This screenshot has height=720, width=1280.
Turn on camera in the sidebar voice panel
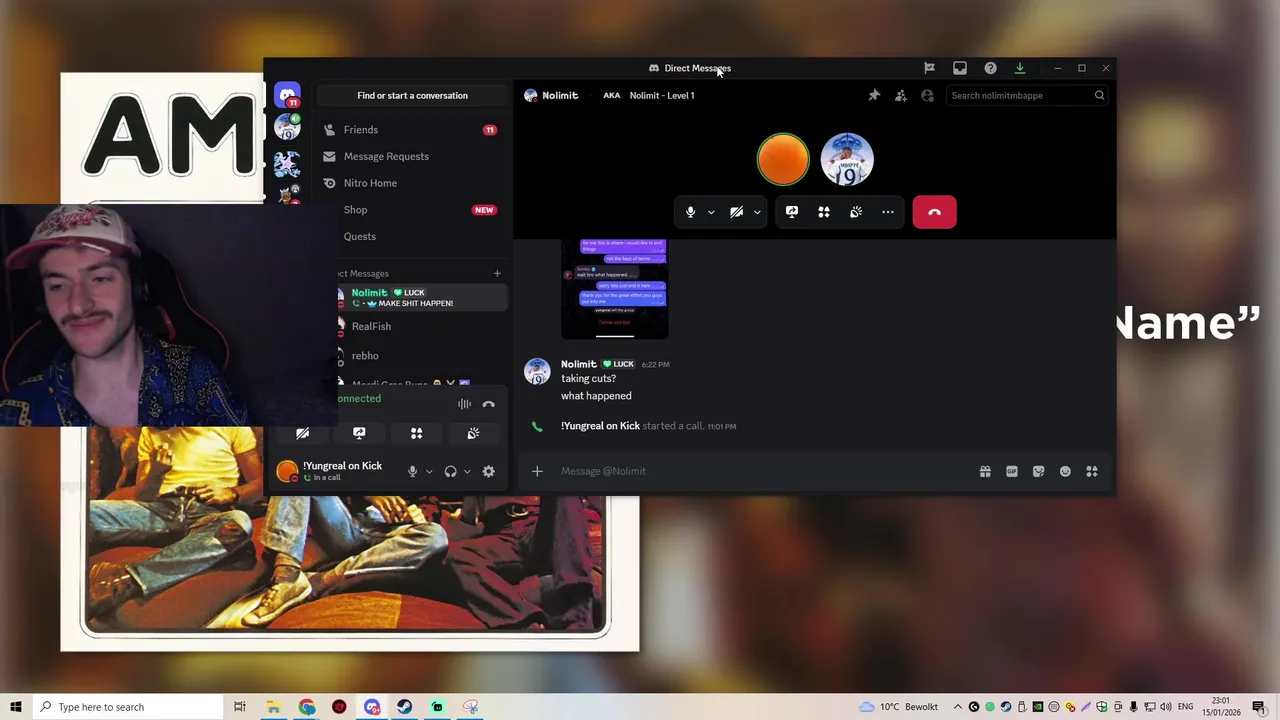point(302,433)
